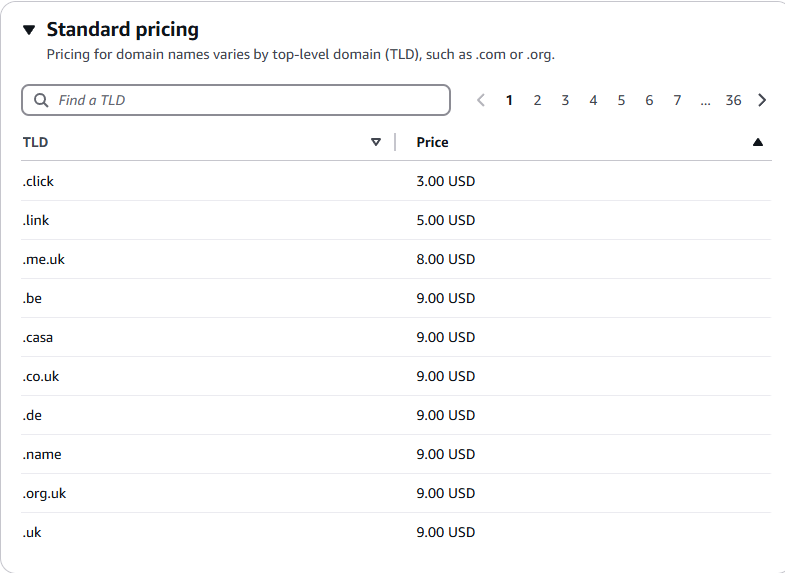The width and height of the screenshot is (785, 573).
Task: Select the .me.uk TLD row
Action: (396, 259)
